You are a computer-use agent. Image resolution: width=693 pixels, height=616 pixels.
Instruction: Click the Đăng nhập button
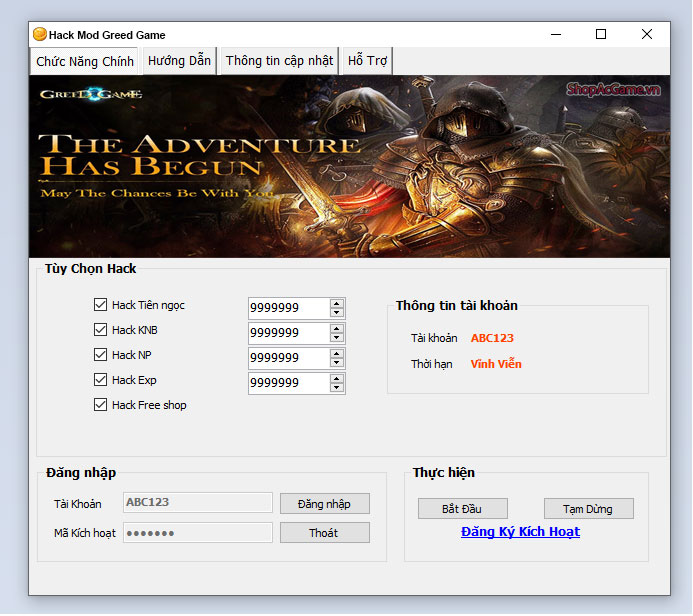point(324,504)
